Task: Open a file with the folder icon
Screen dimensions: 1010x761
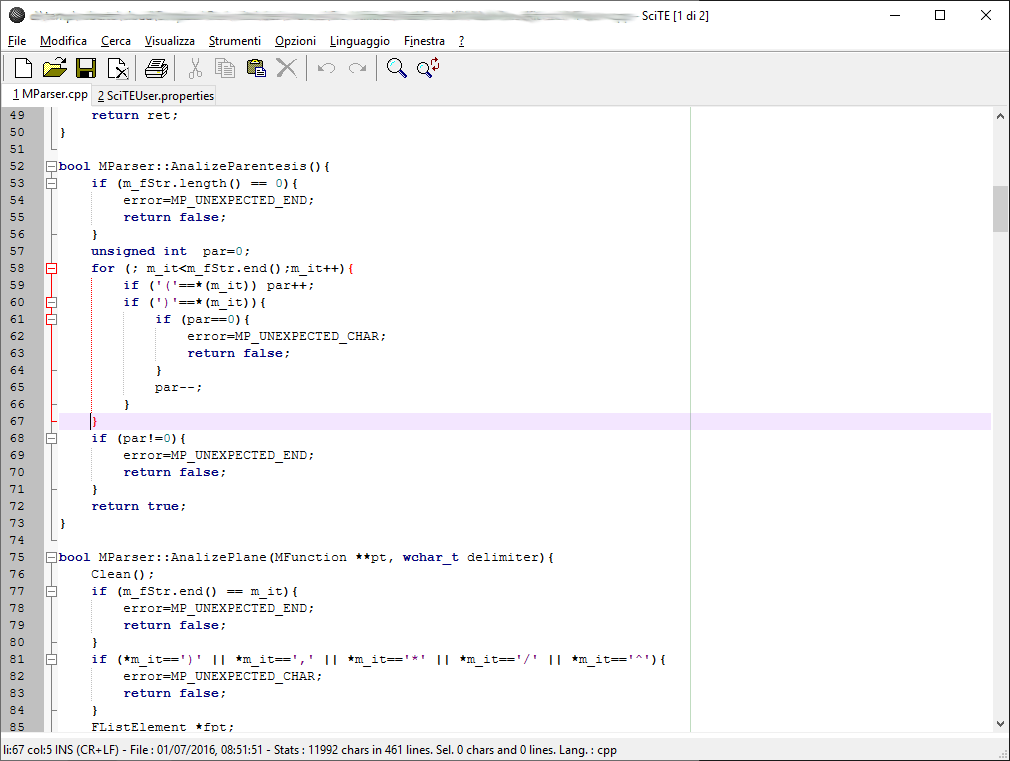Action: pos(54,68)
